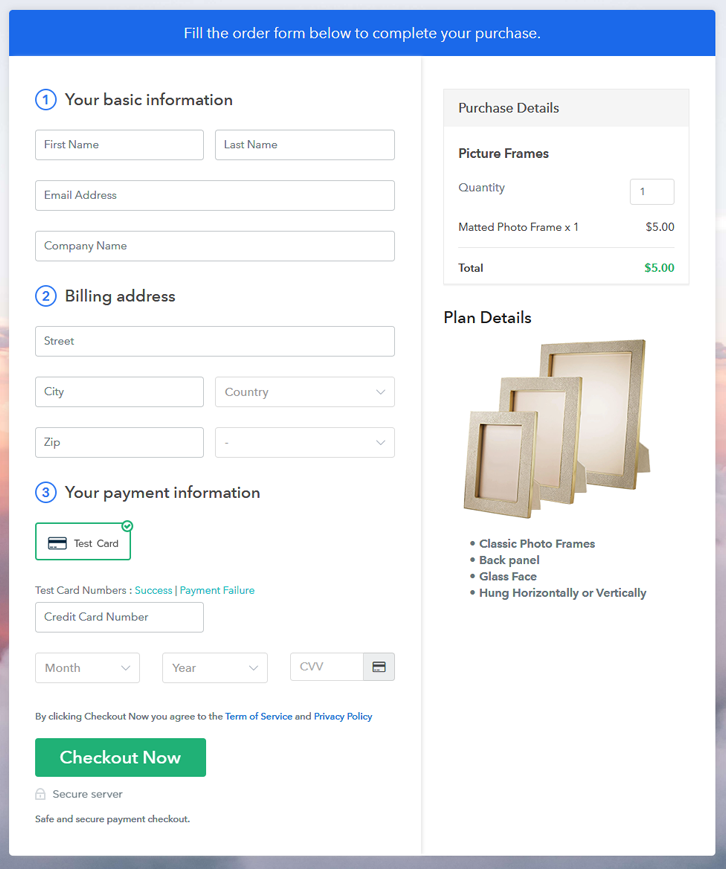
Task: Click the Payment Failure link
Action: 217,590
